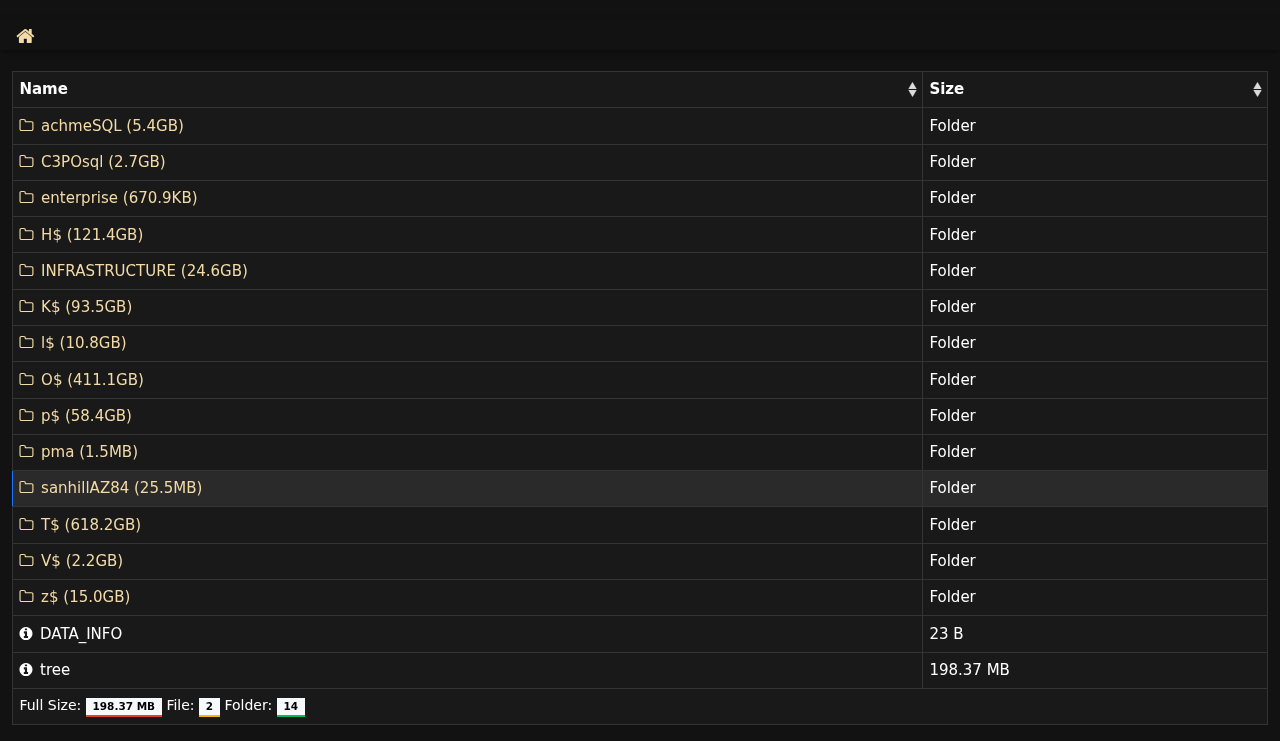Open the sanhillAZ84 (25.5MB) folder
Screen dimensions: 1280x741
[x=121, y=488]
